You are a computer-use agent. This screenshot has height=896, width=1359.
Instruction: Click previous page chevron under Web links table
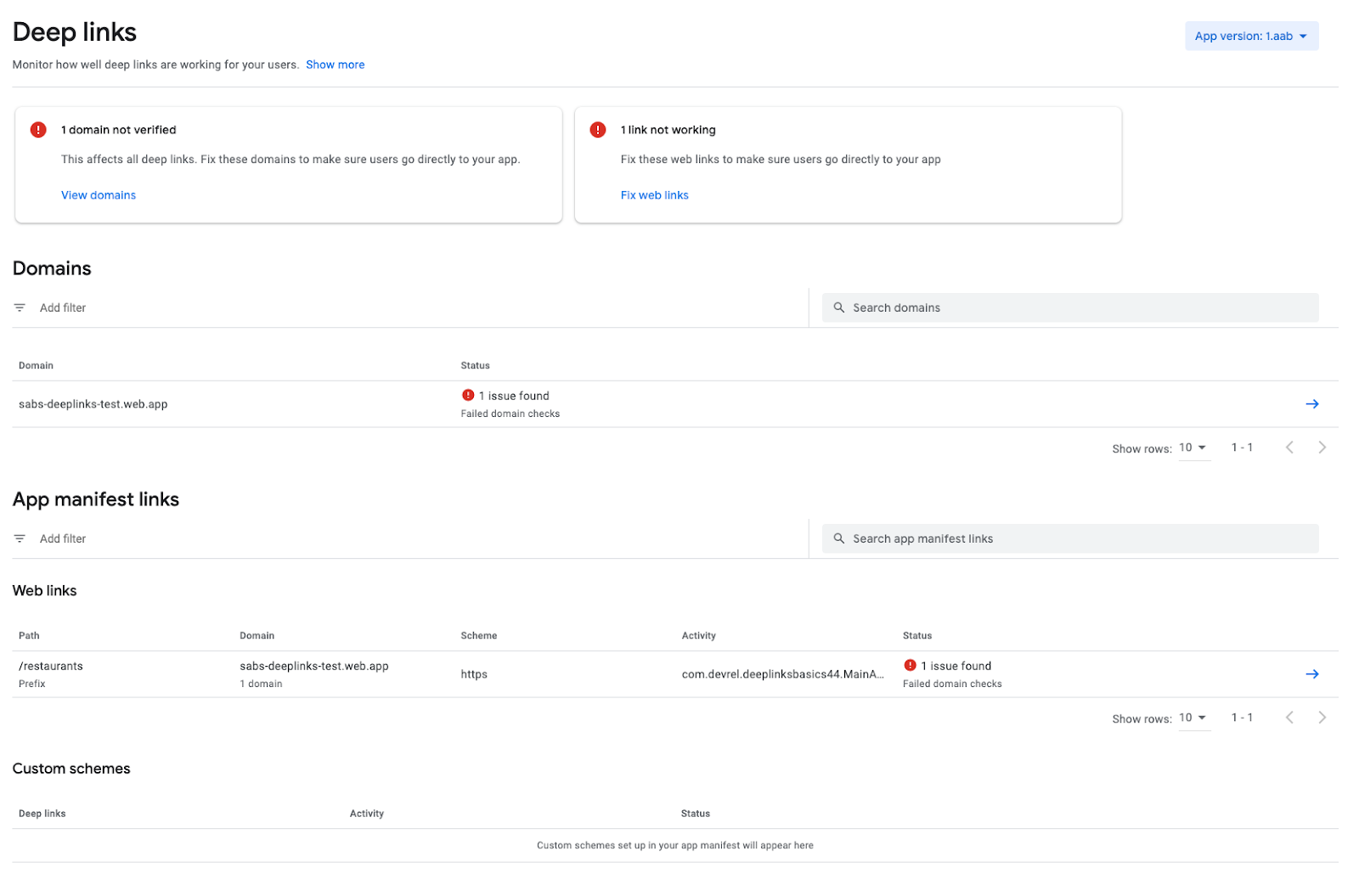tap(1289, 717)
